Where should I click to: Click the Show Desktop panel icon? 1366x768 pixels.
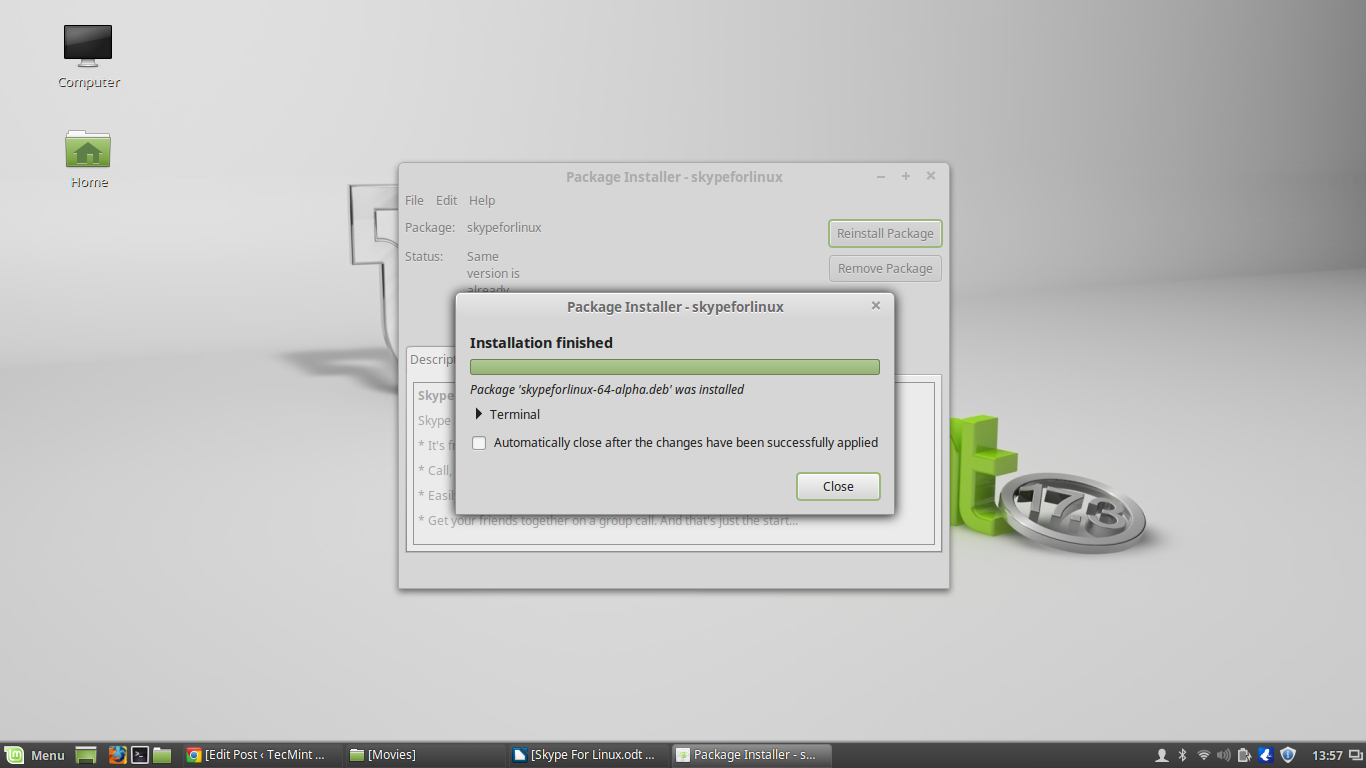pos(86,755)
